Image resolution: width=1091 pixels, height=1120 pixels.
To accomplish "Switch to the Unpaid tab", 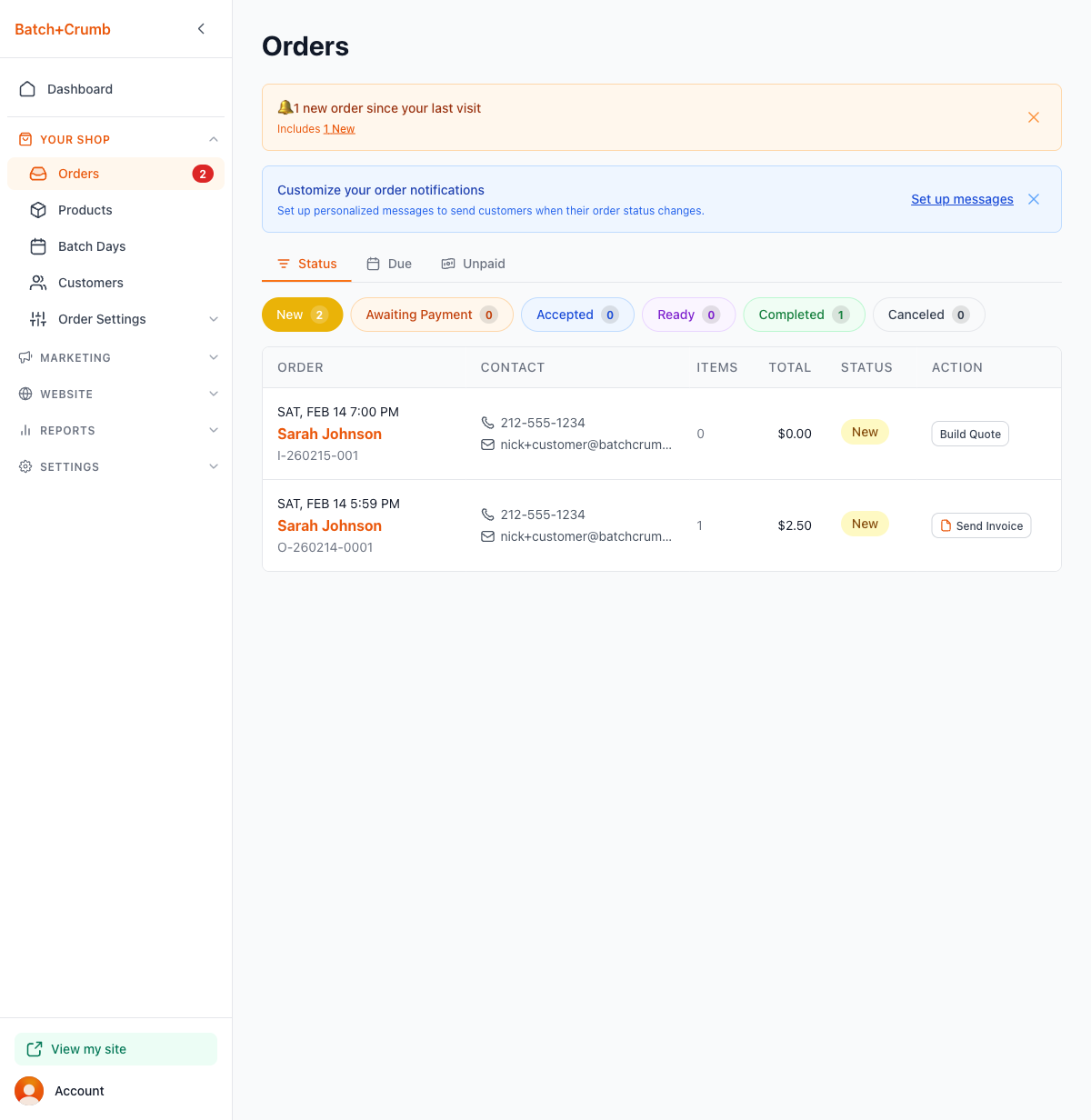I will point(474,264).
